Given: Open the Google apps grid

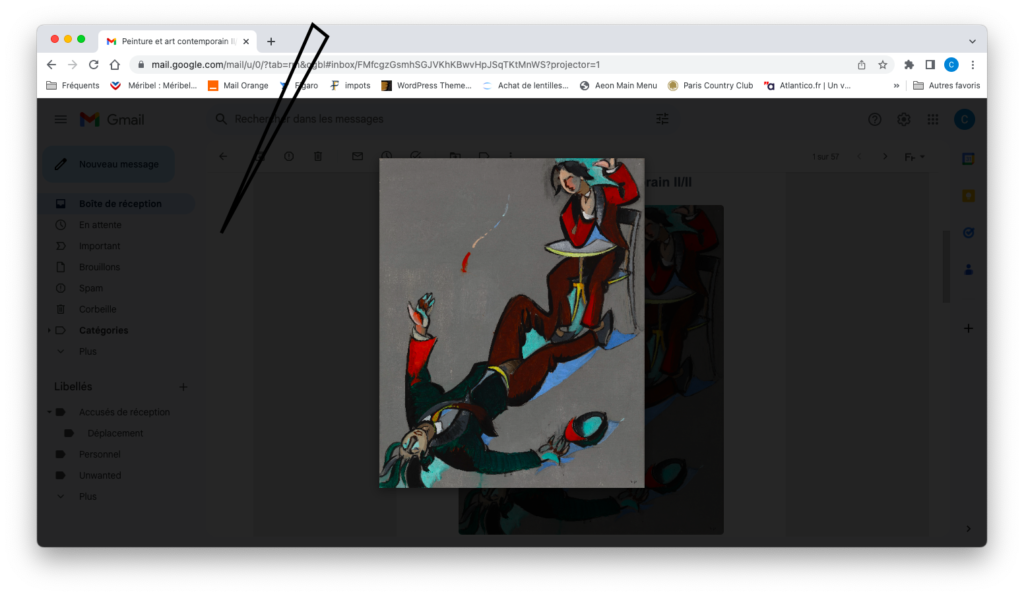Looking at the screenshot, I should point(933,119).
